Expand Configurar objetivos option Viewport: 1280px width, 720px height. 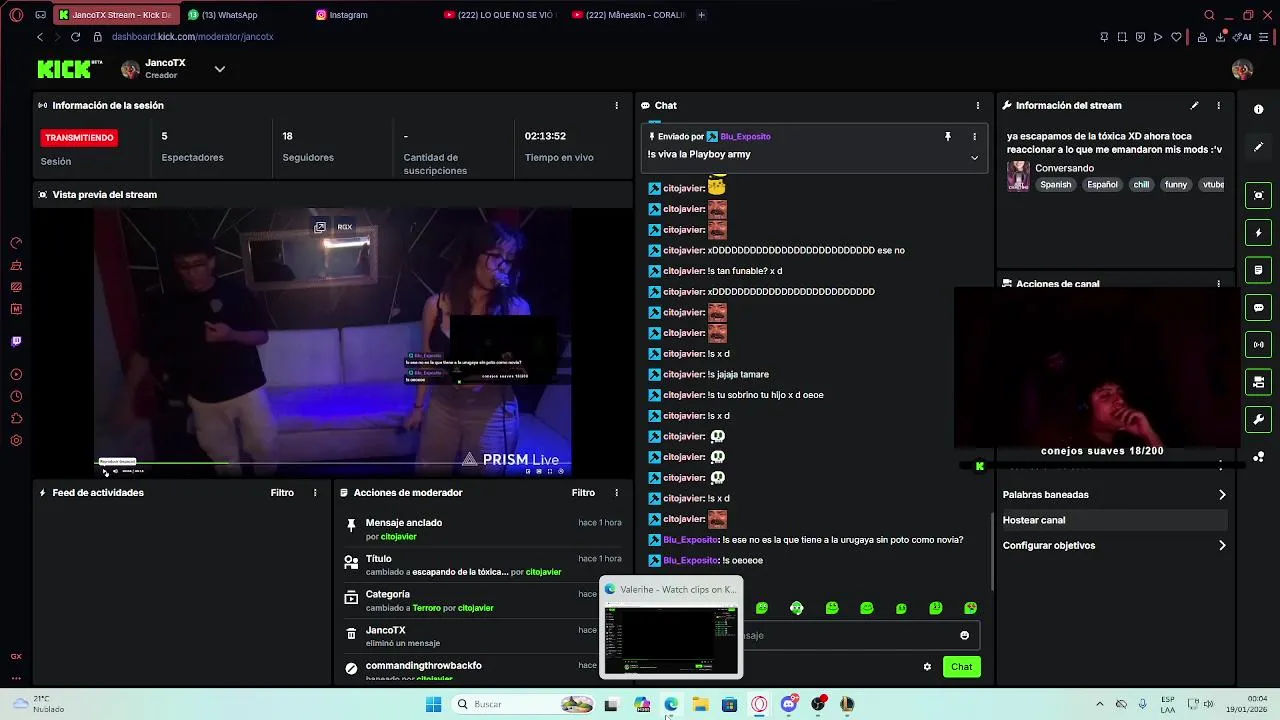coord(1113,546)
